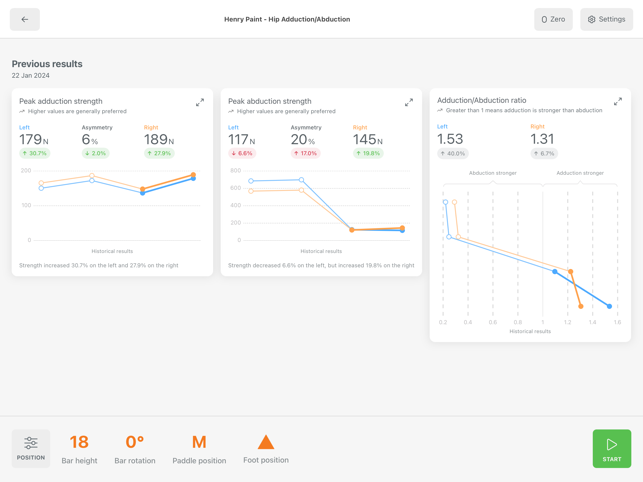
Task: Click the 40.0% ratio change badge
Action: click(453, 154)
